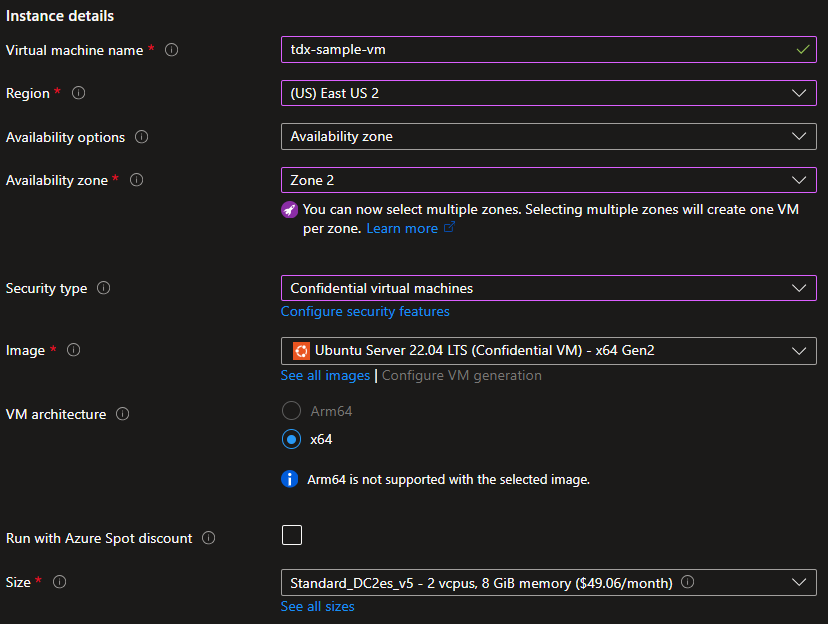This screenshot has width=828, height=624.
Task: Click VM architecture info icon
Action: click(122, 414)
